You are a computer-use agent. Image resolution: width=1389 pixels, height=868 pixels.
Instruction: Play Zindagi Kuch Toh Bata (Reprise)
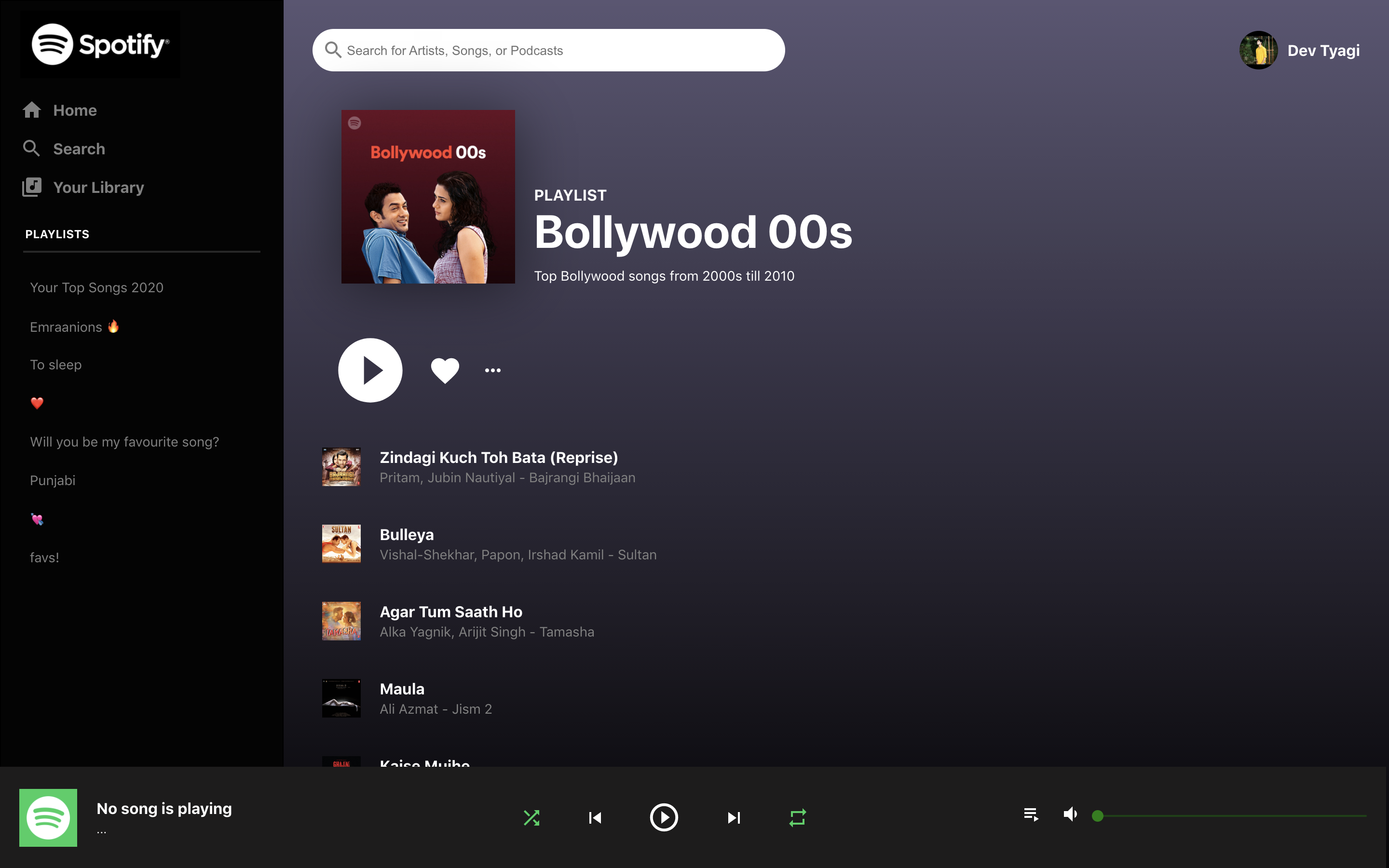[499, 458]
